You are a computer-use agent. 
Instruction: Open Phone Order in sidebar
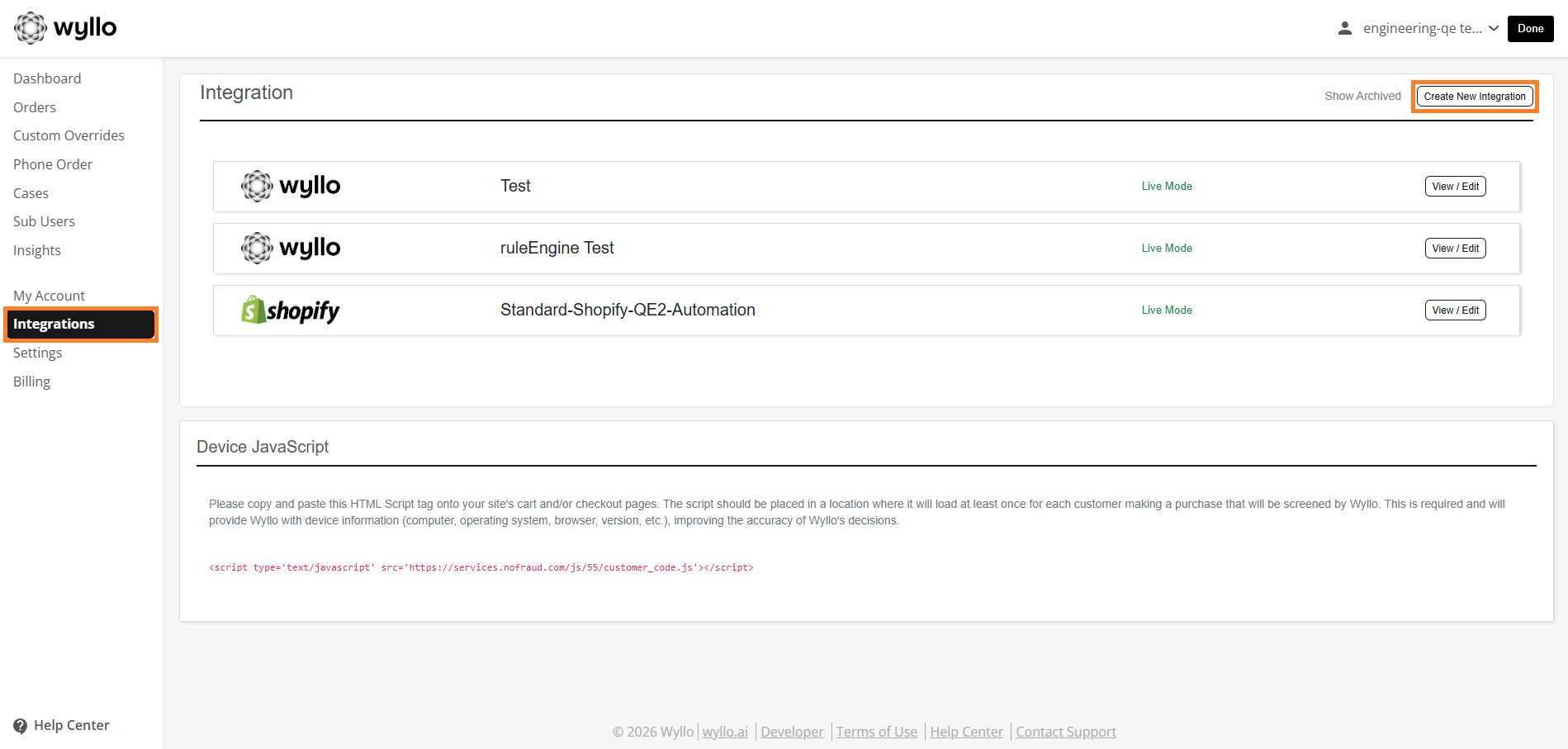[53, 164]
